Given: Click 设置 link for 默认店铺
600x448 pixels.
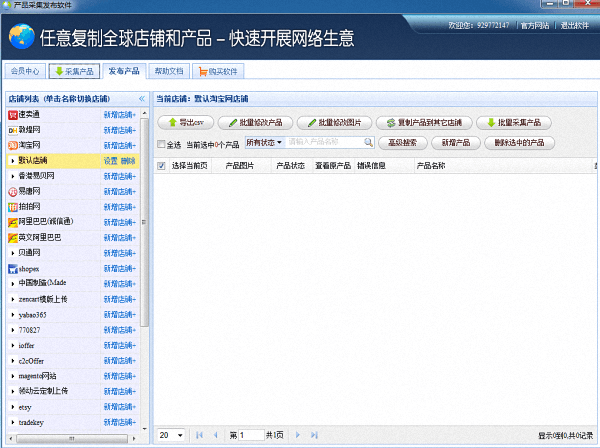Looking at the screenshot, I should tap(111, 161).
